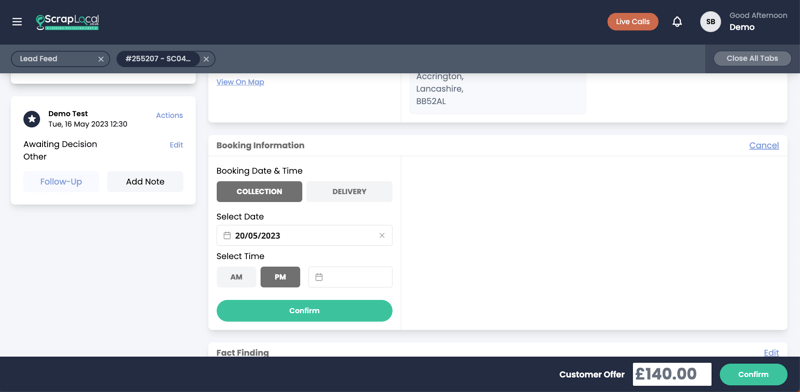The width and height of the screenshot is (800, 392).
Task: Edit the Awaiting Decision status
Action: [176, 145]
